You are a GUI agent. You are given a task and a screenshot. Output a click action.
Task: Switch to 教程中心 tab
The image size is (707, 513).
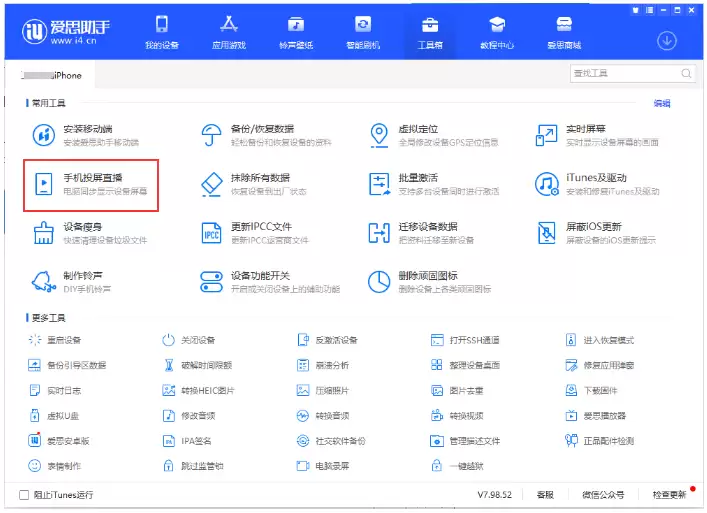[x=496, y=32]
